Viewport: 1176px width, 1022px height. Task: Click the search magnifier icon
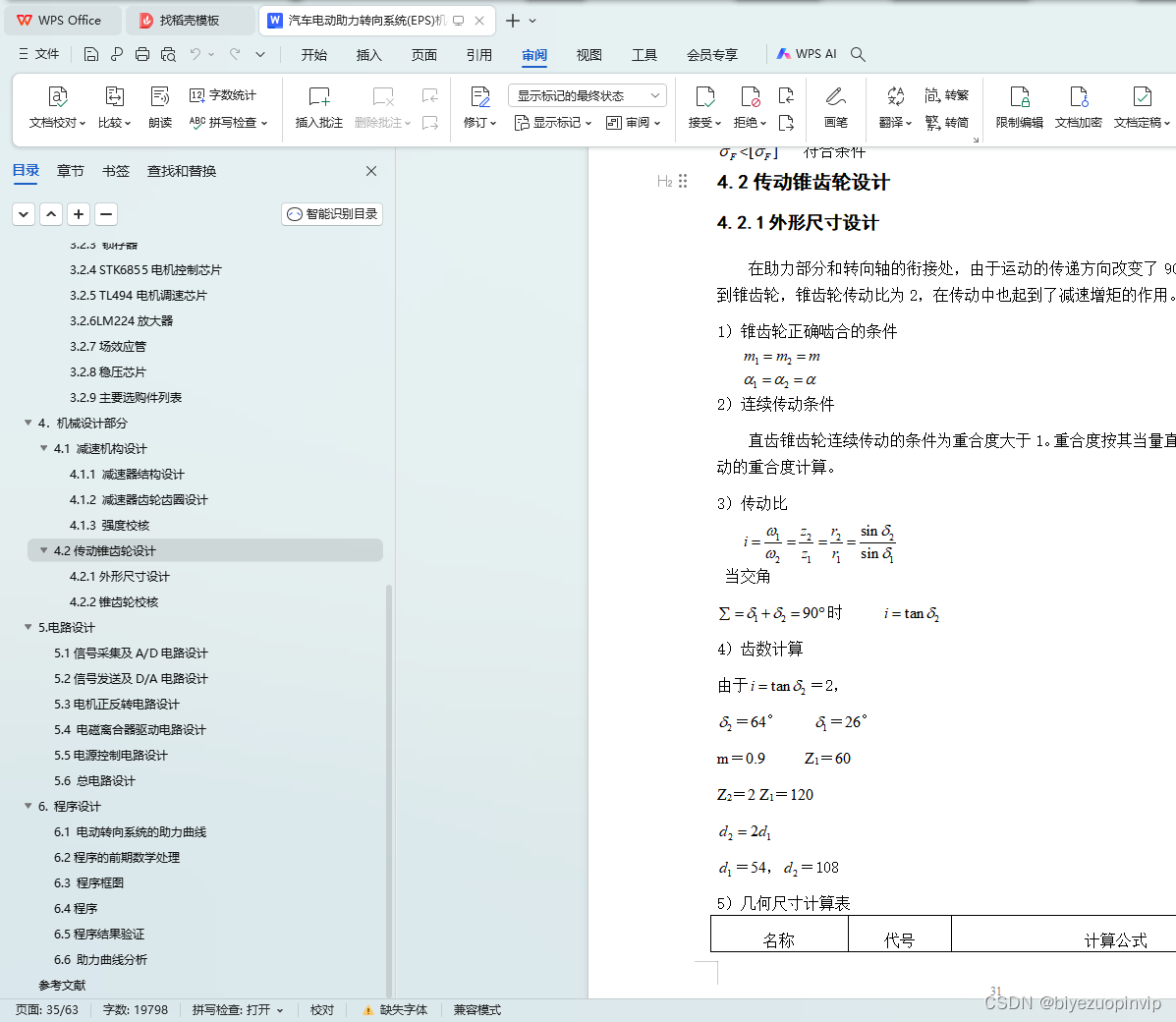click(858, 54)
